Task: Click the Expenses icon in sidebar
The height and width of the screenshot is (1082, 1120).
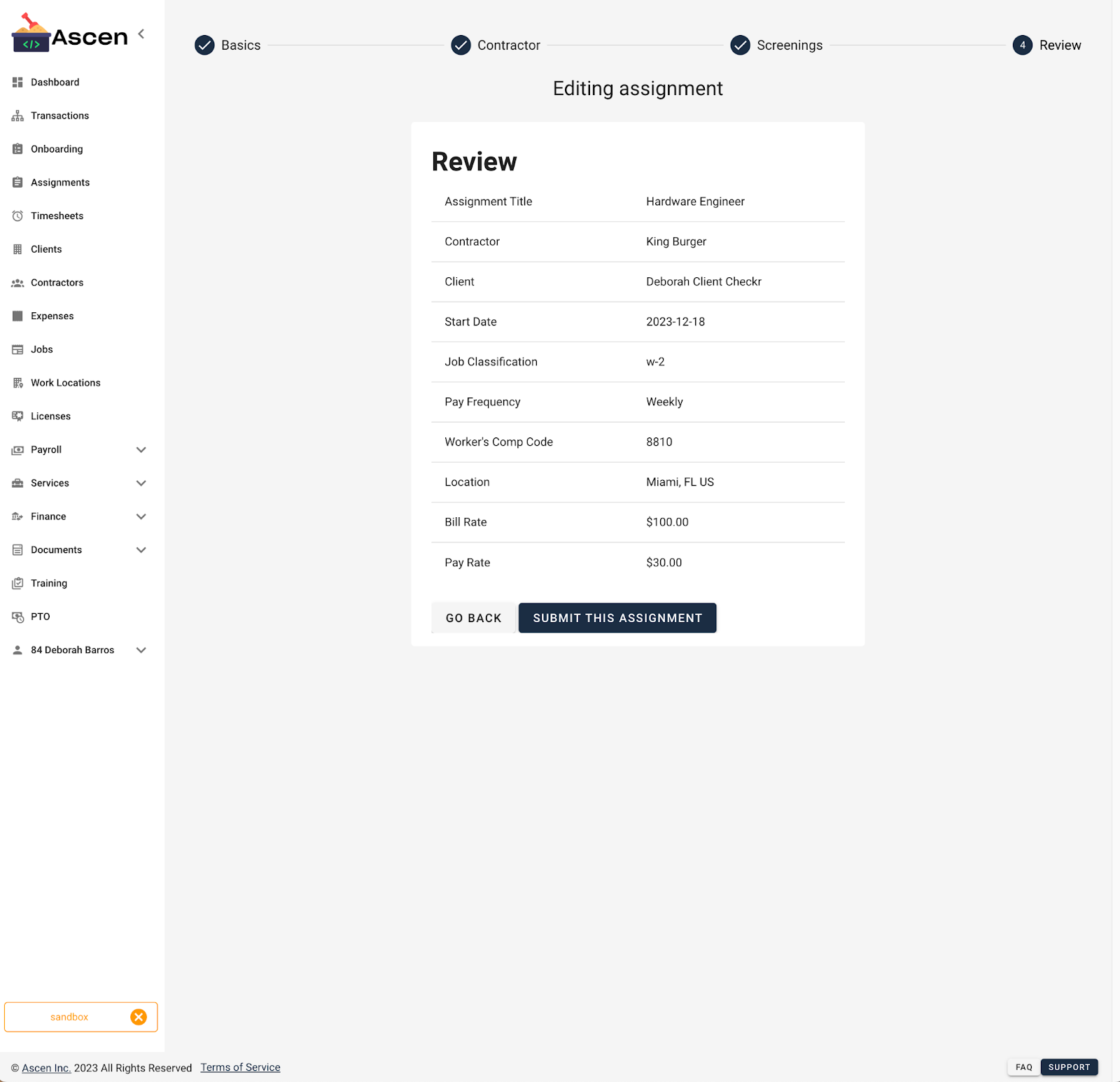Action: 17,316
